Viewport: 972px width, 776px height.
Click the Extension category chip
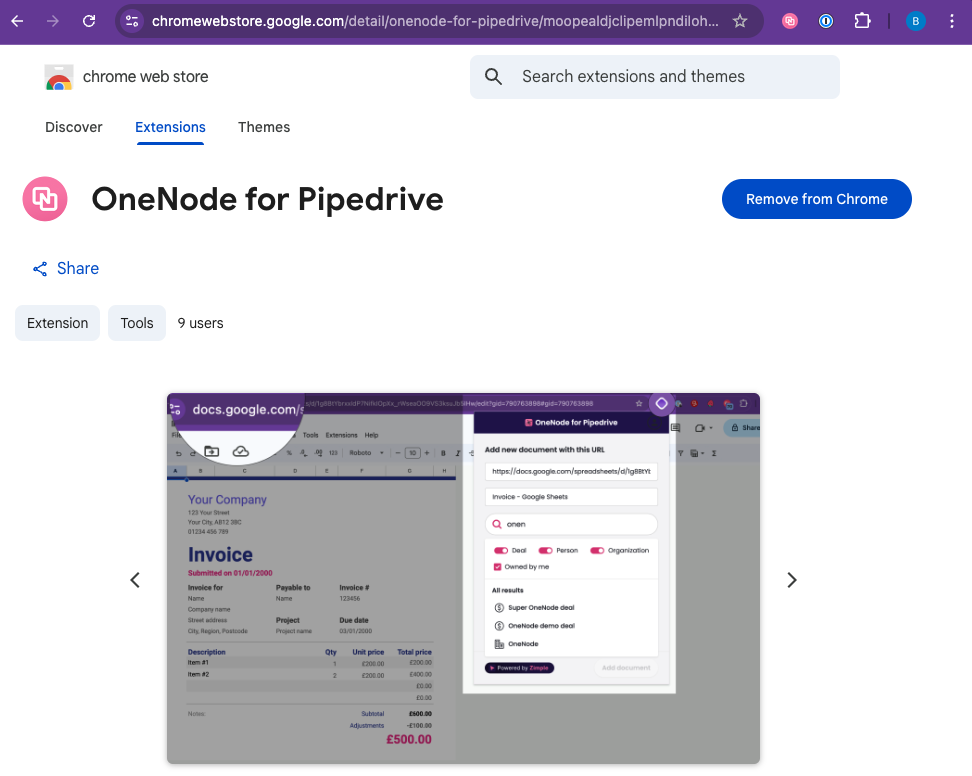(58, 323)
